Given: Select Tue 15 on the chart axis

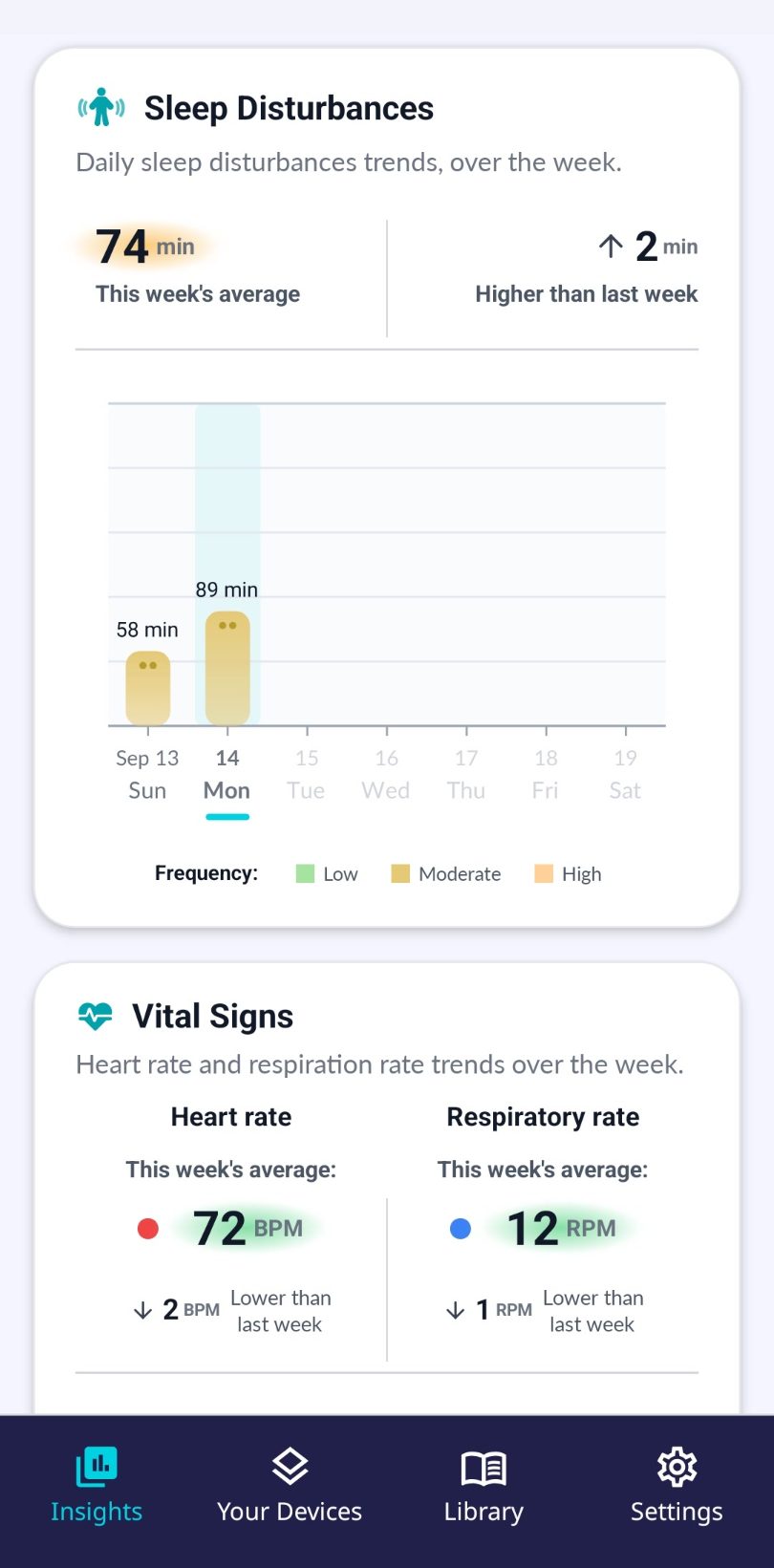Looking at the screenshot, I should click(307, 774).
